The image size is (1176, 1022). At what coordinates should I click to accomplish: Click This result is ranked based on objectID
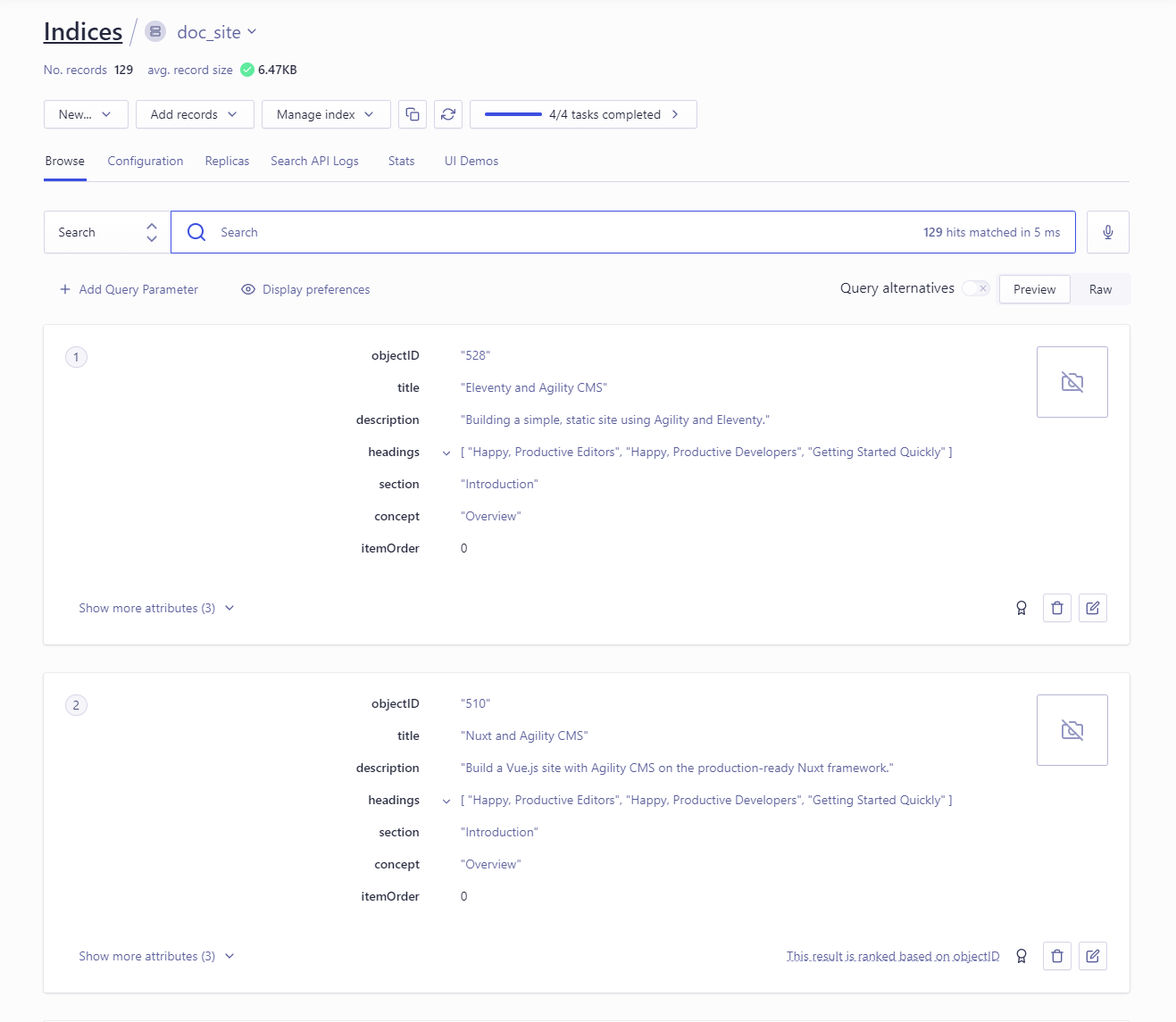(x=893, y=956)
